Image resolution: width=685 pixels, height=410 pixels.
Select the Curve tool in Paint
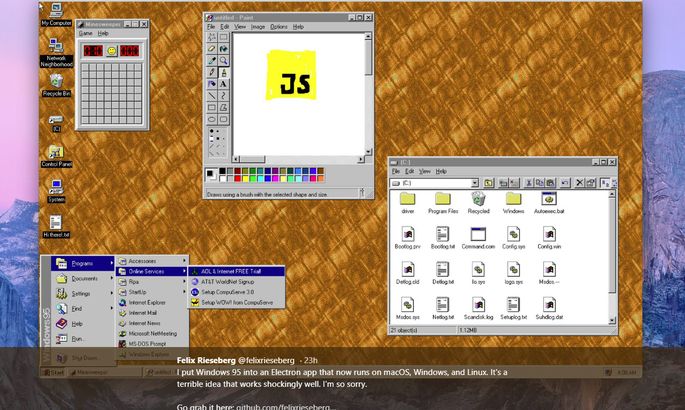[223, 96]
